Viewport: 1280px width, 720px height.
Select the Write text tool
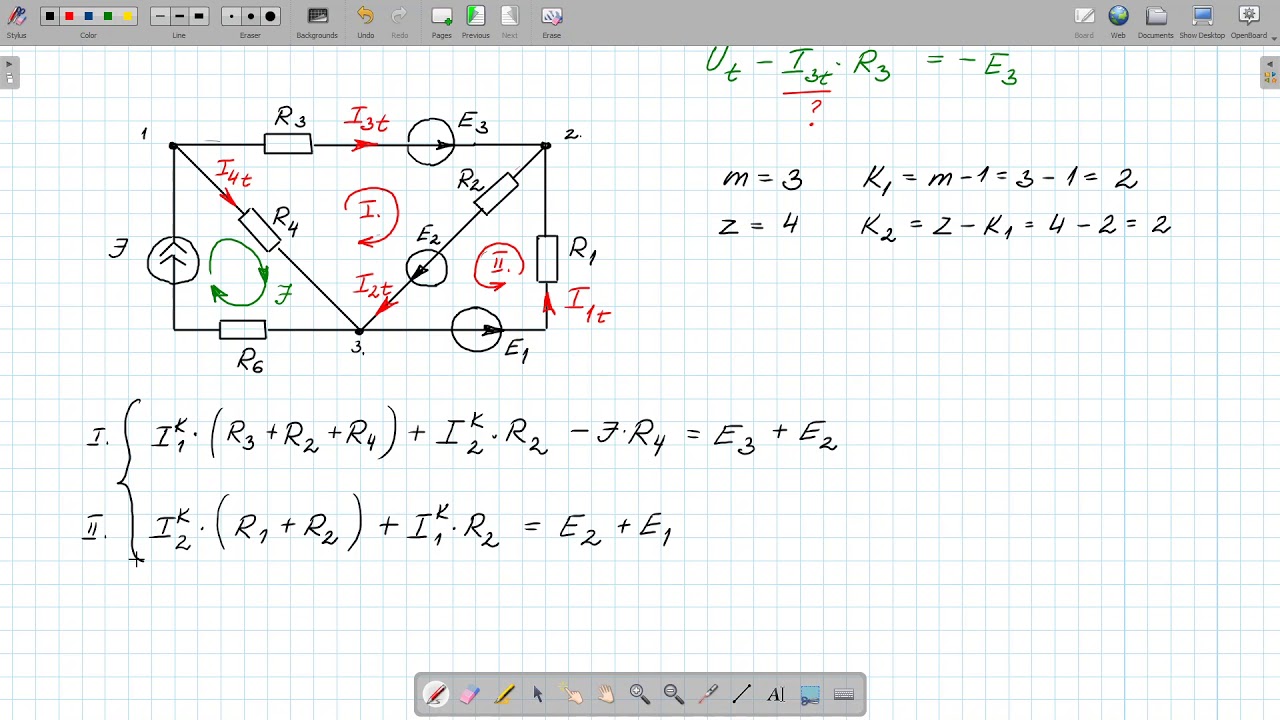pos(776,694)
